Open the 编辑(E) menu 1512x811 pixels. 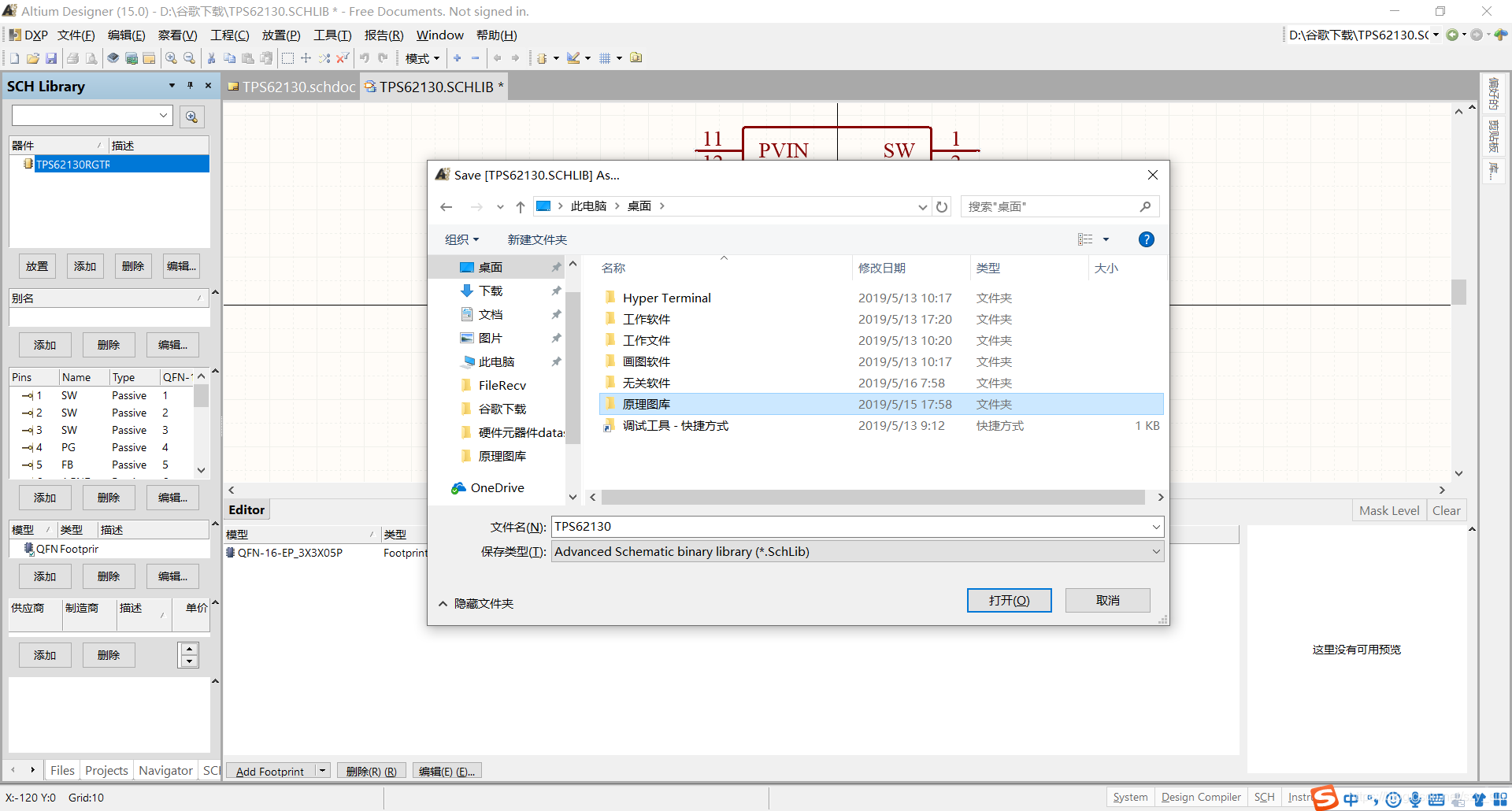point(126,35)
